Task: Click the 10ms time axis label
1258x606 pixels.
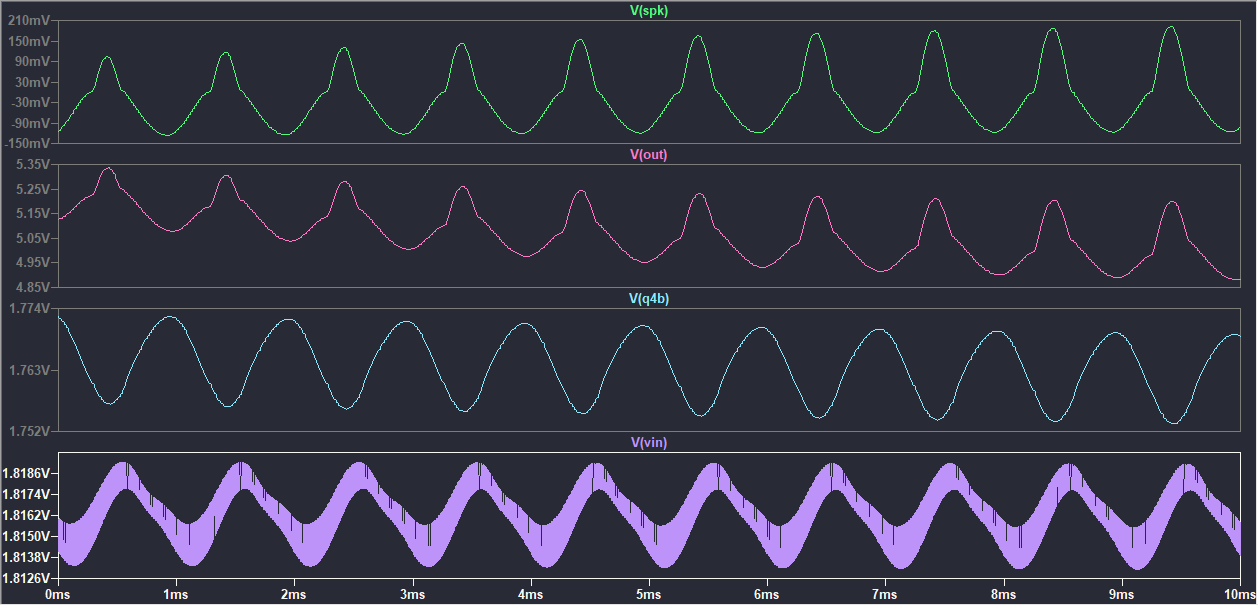Action: 1240,594
